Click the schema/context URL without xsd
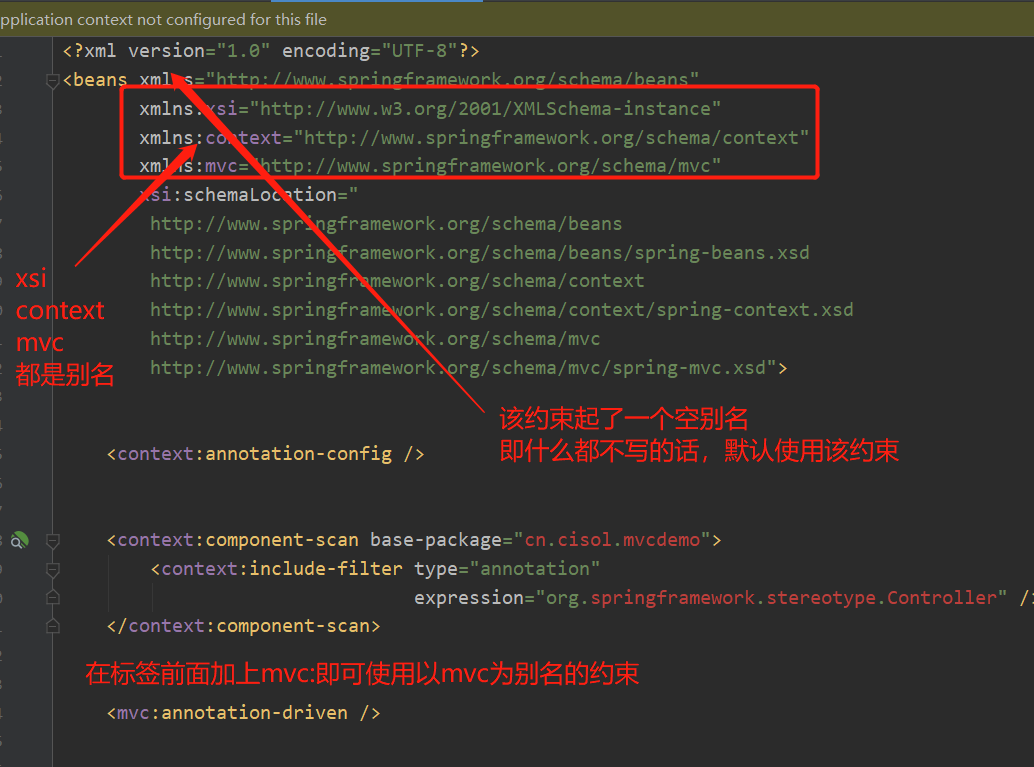The image size is (1034, 767). [397, 282]
